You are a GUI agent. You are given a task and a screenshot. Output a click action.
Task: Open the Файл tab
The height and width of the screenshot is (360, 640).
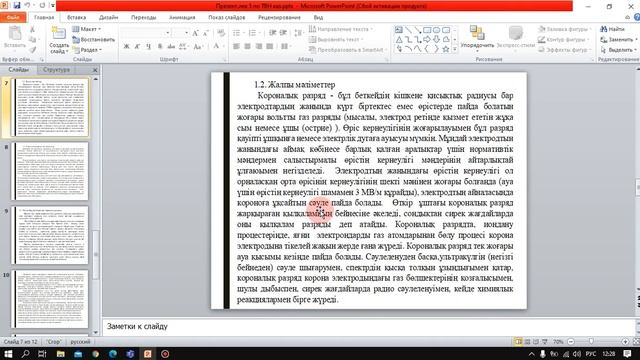[x=13, y=18]
